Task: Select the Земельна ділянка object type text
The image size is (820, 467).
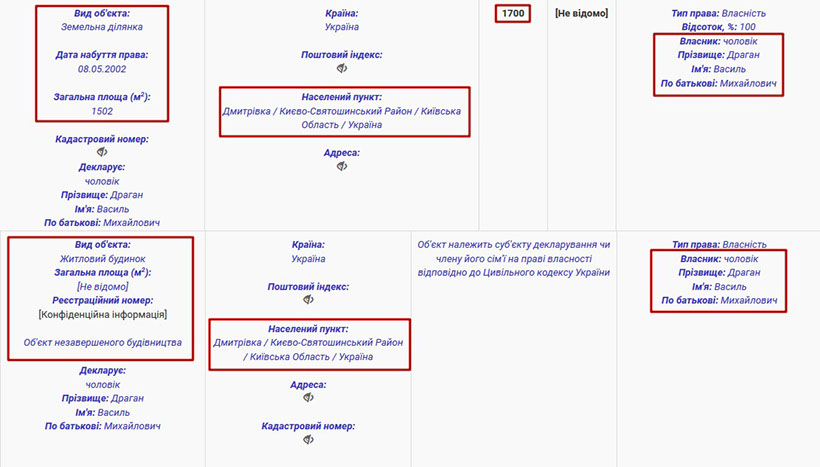Action: pos(101,28)
